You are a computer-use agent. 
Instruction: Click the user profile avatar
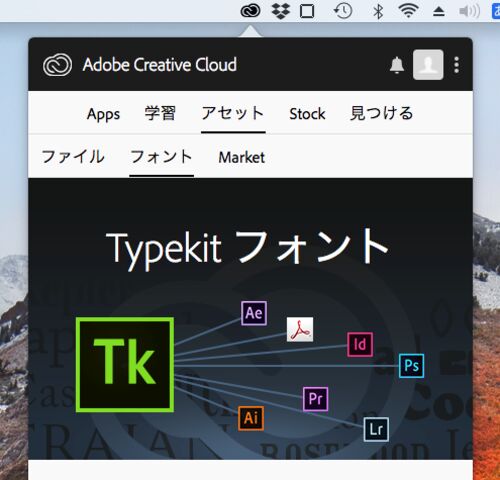pyautogui.click(x=428, y=65)
